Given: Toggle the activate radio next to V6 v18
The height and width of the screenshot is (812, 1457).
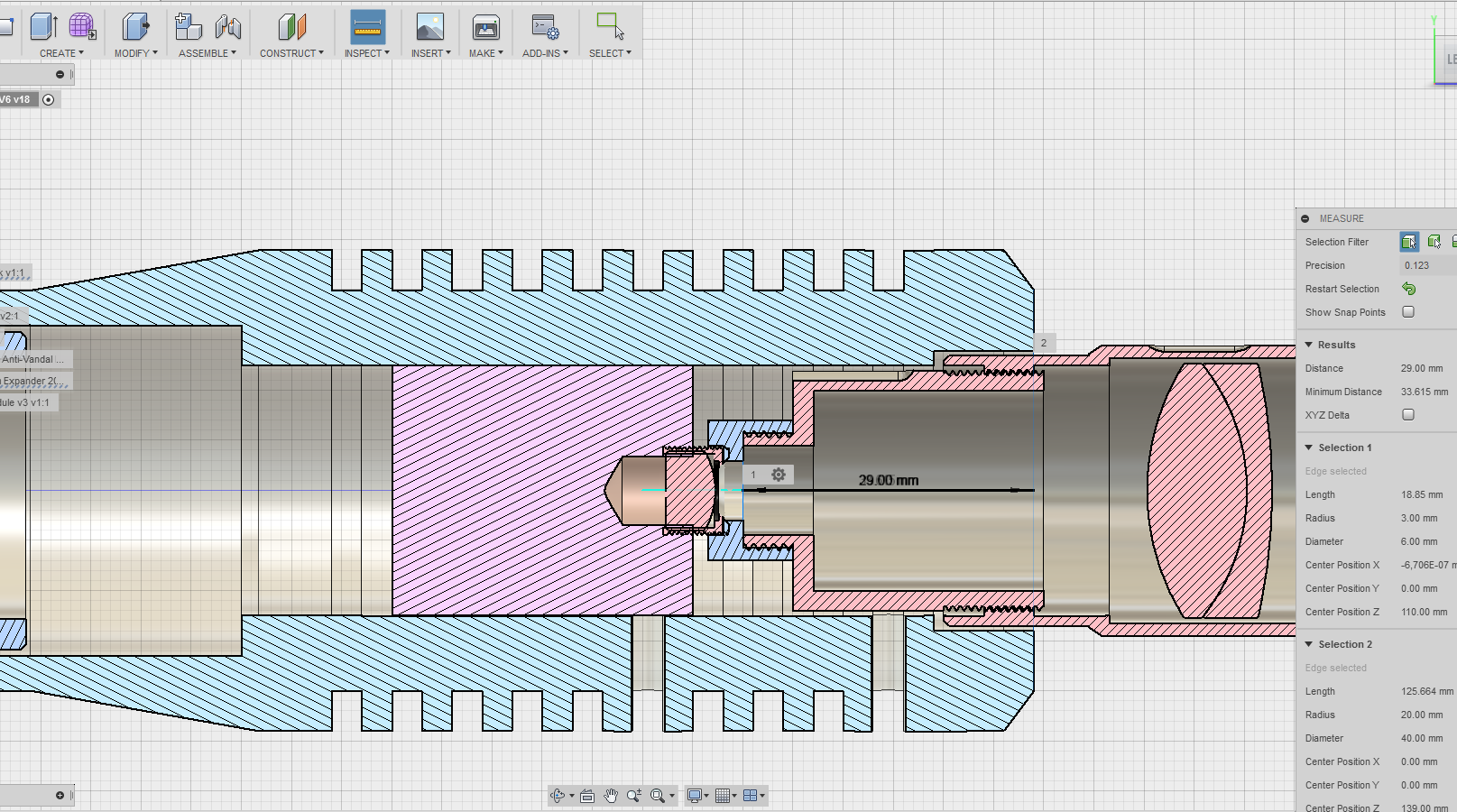Looking at the screenshot, I should point(49,100).
